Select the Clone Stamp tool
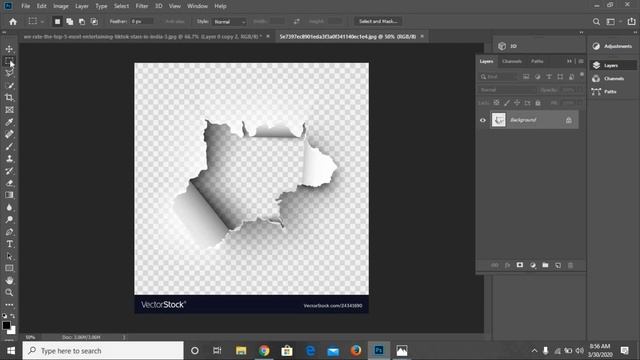 point(9,159)
